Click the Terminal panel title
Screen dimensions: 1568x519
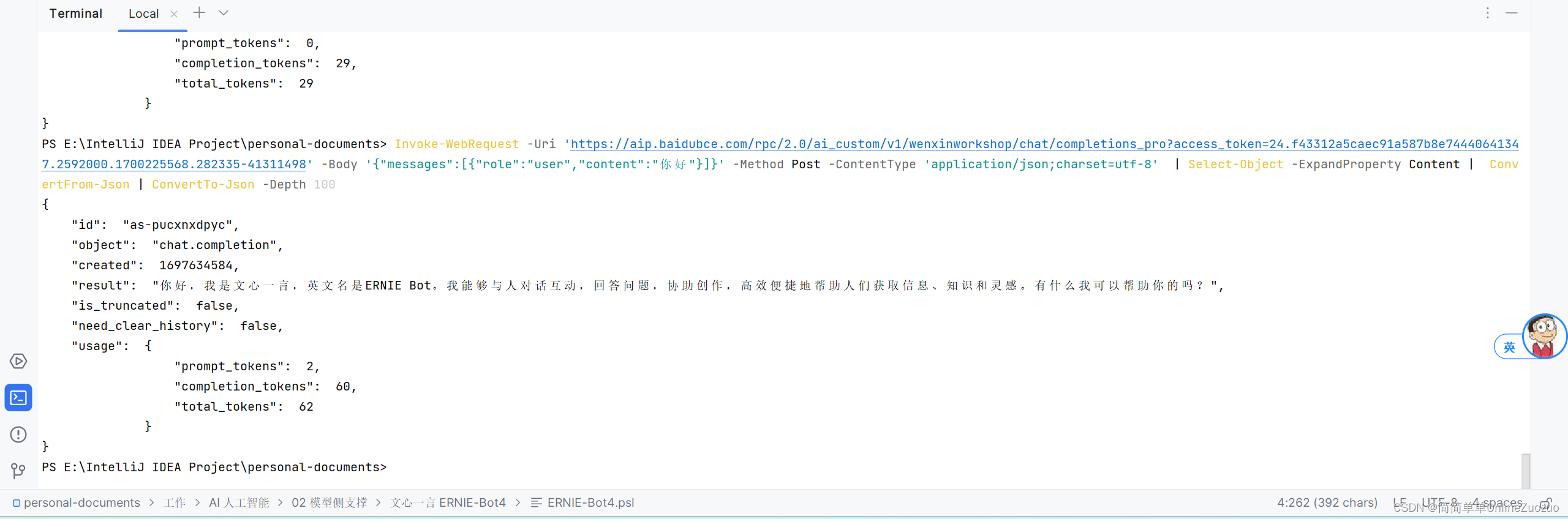pos(75,13)
